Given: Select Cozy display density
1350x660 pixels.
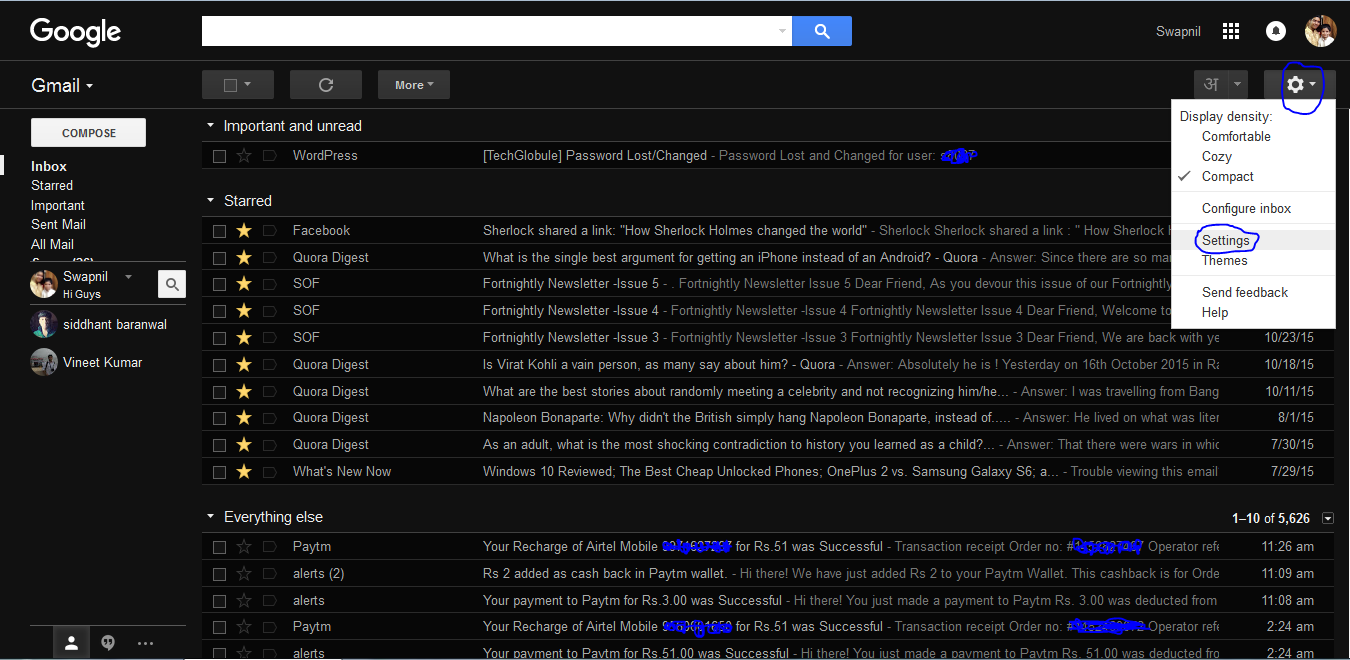Looking at the screenshot, I should pyautogui.click(x=1217, y=157).
